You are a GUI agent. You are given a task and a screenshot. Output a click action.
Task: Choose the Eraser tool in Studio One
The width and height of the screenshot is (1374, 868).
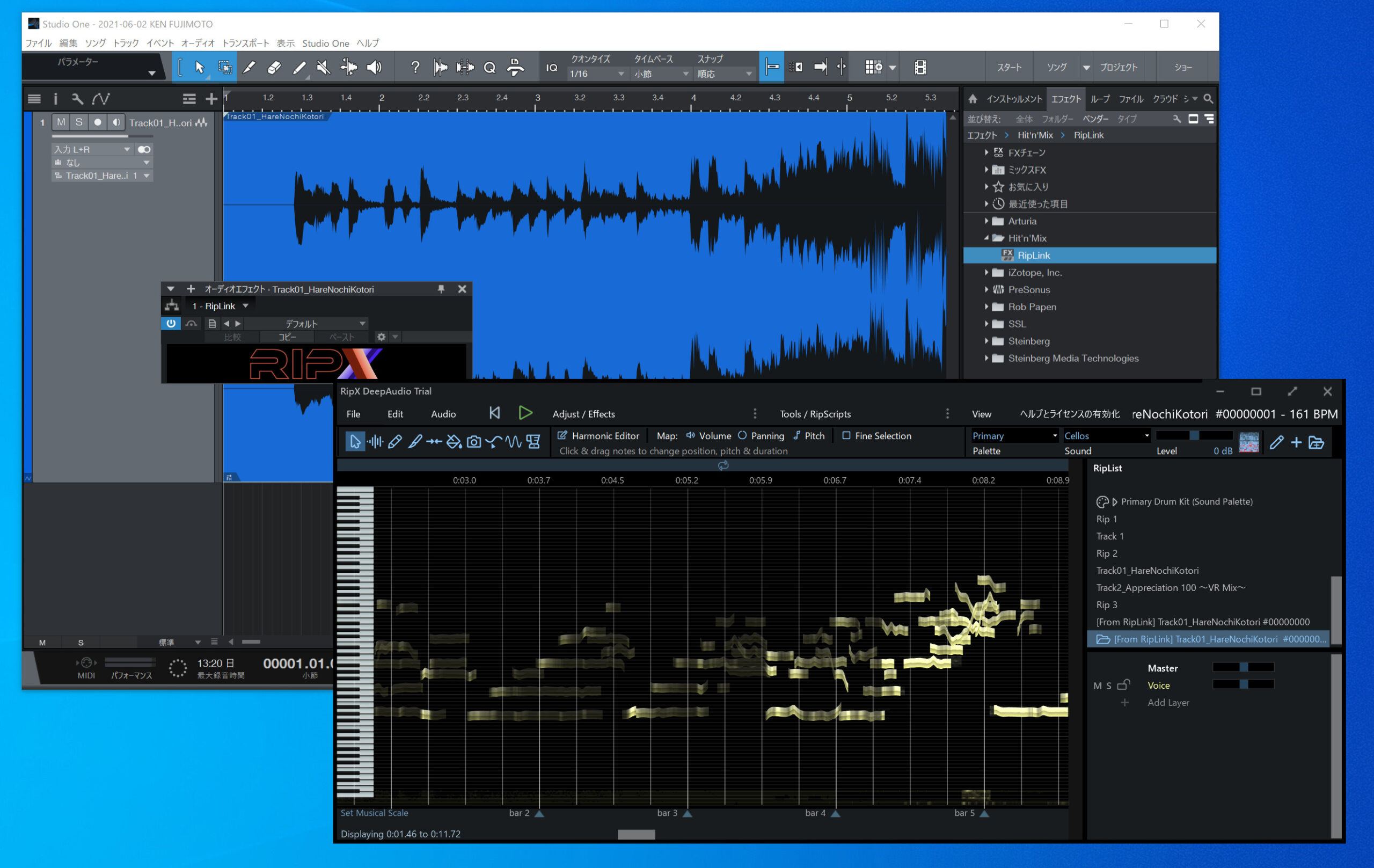tap(274, 67)
